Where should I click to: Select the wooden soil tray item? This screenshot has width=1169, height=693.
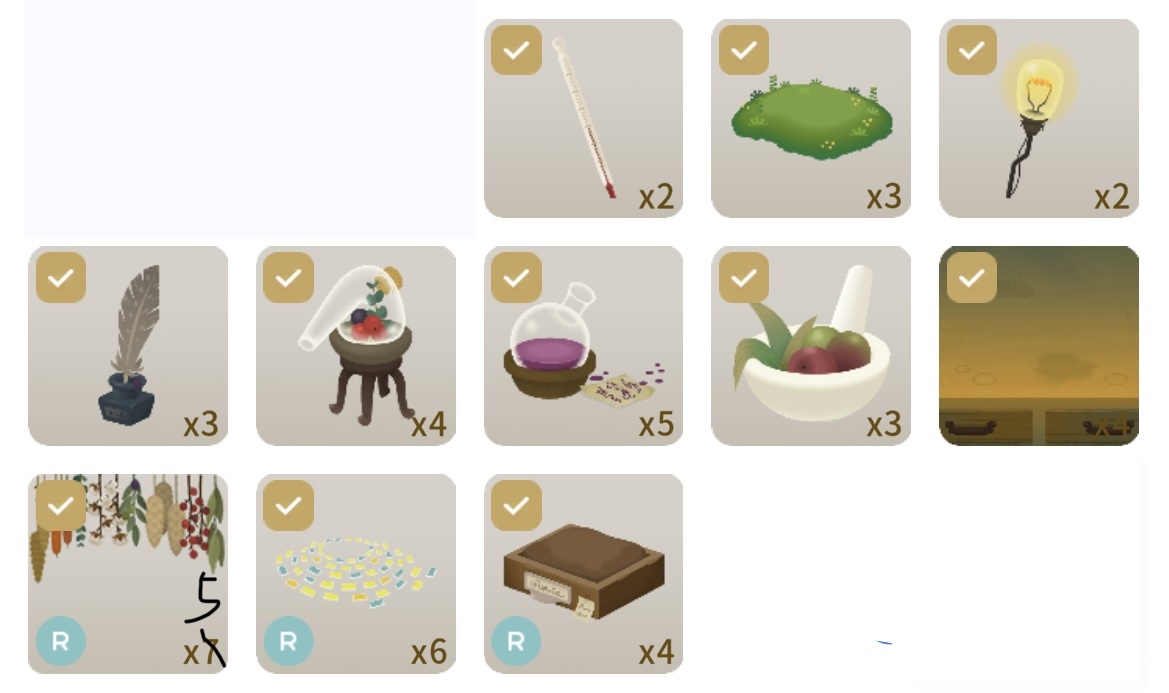click(583, 574)
